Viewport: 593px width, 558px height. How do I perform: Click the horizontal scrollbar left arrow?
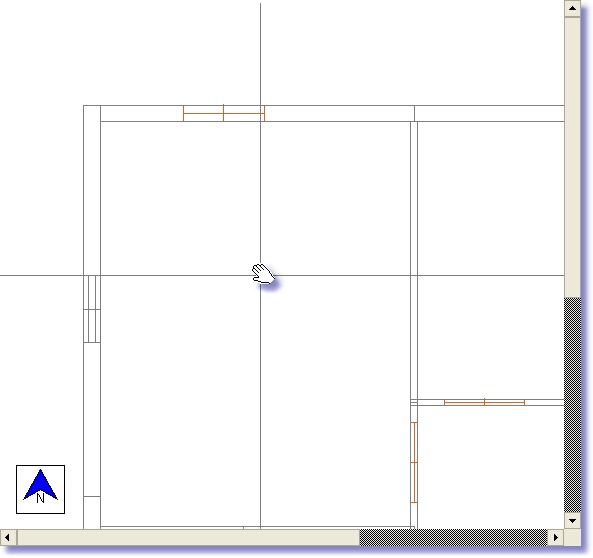(7, 537)
